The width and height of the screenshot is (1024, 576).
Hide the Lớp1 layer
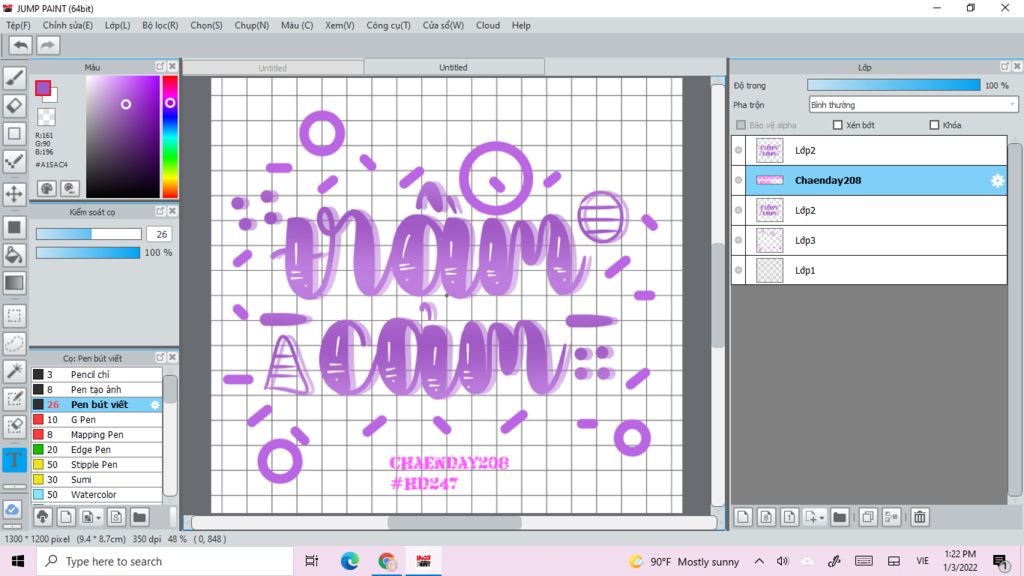(739, 270)
